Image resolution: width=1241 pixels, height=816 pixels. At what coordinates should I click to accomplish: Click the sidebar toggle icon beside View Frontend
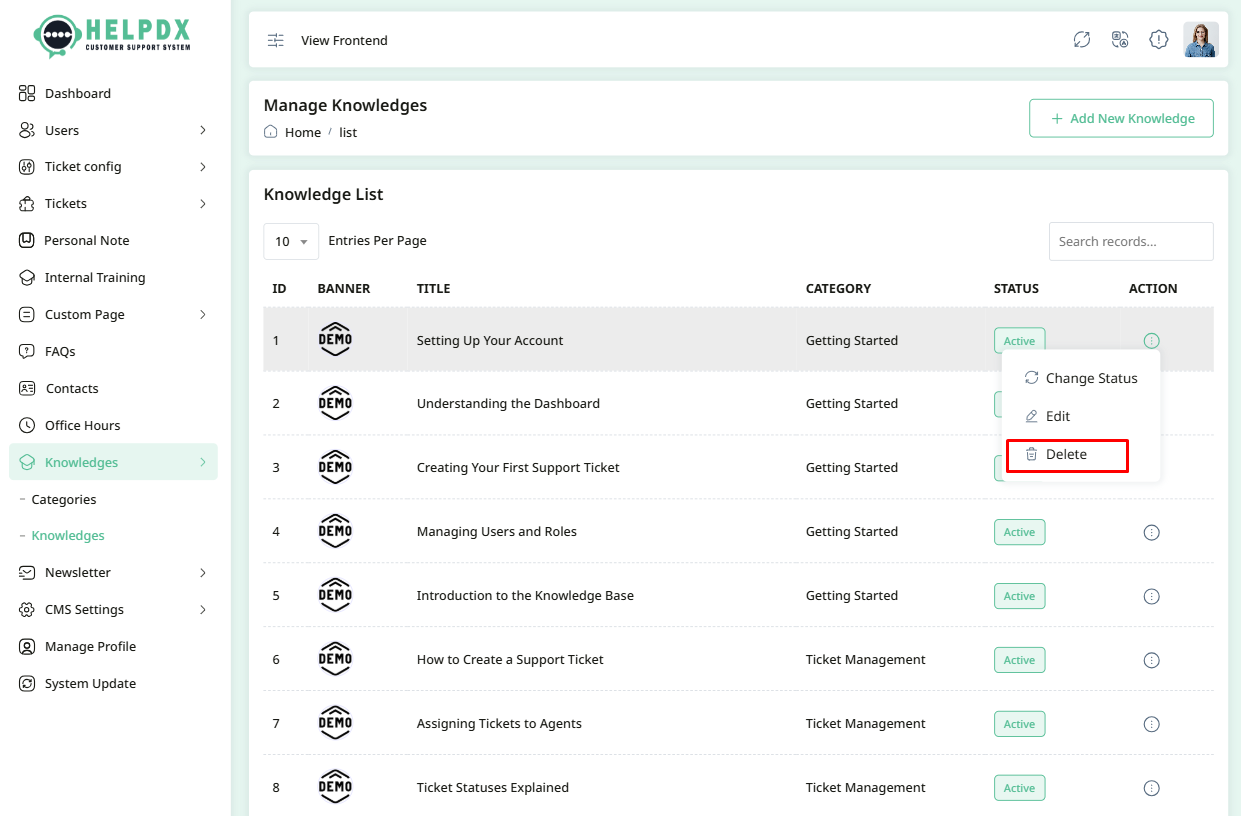[275, 40]
